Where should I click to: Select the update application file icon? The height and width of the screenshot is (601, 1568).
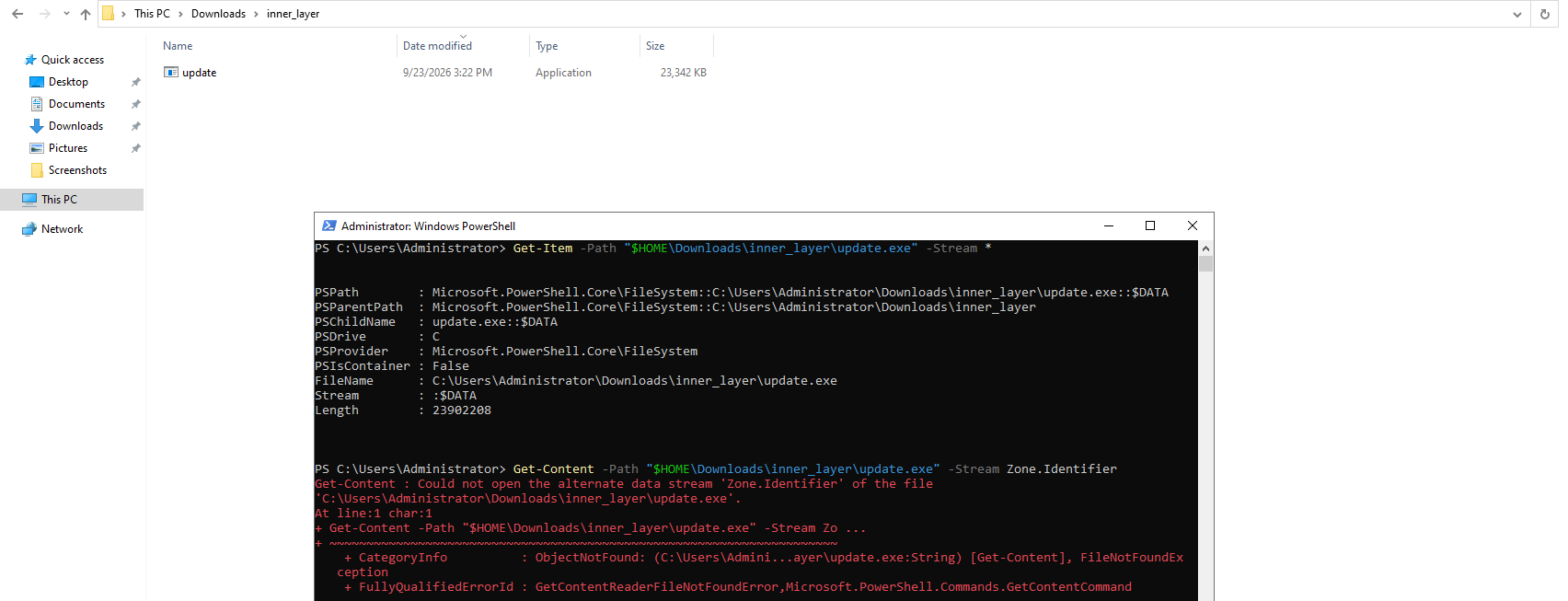pyautogui.click(x=171, y=73)
